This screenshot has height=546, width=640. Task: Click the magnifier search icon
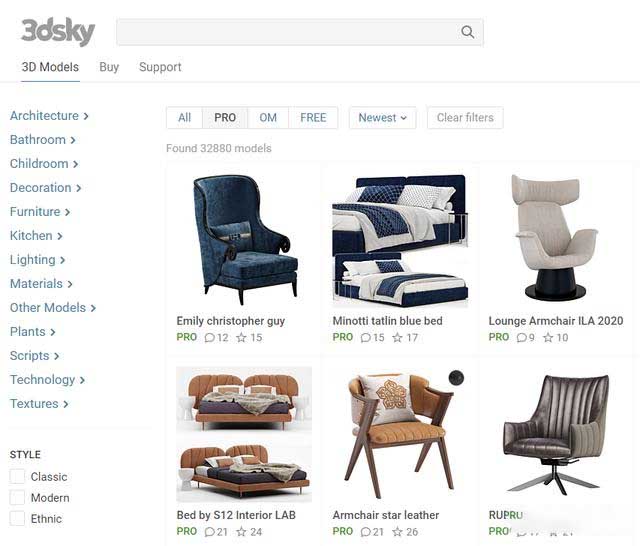pyautogui.click(x=467, y=32)
